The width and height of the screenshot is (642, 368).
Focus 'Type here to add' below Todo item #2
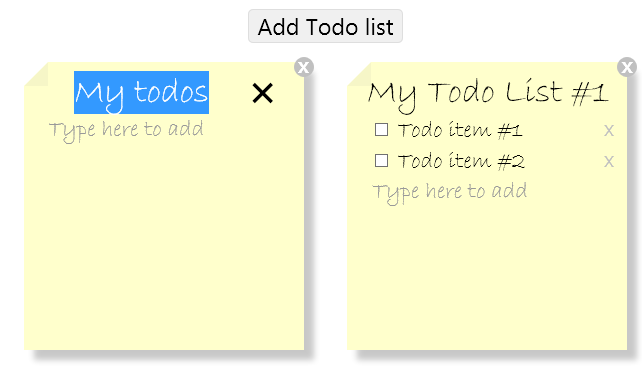tap(450, 192)
